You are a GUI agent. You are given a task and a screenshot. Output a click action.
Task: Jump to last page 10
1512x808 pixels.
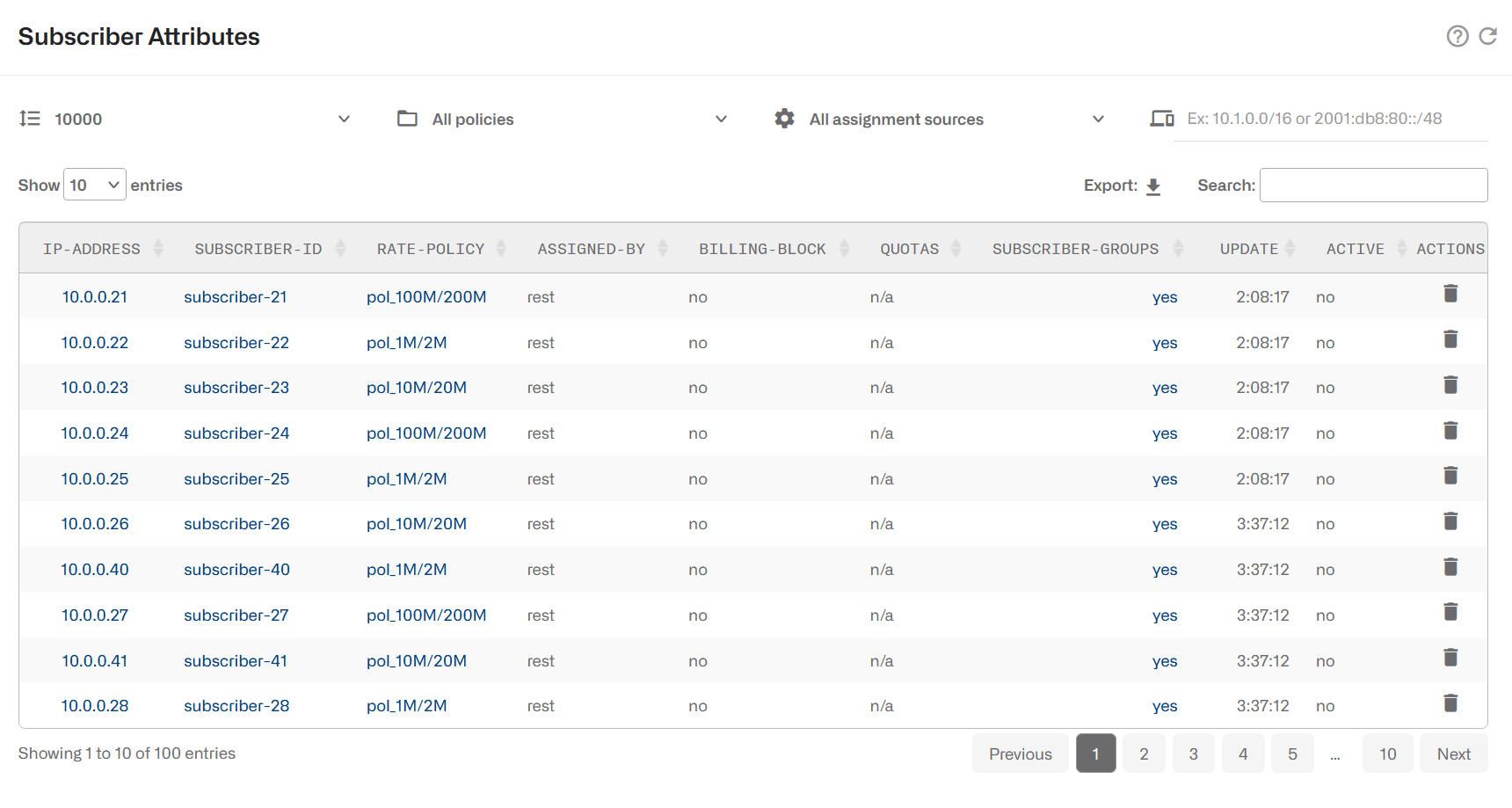coord(1387,753)
